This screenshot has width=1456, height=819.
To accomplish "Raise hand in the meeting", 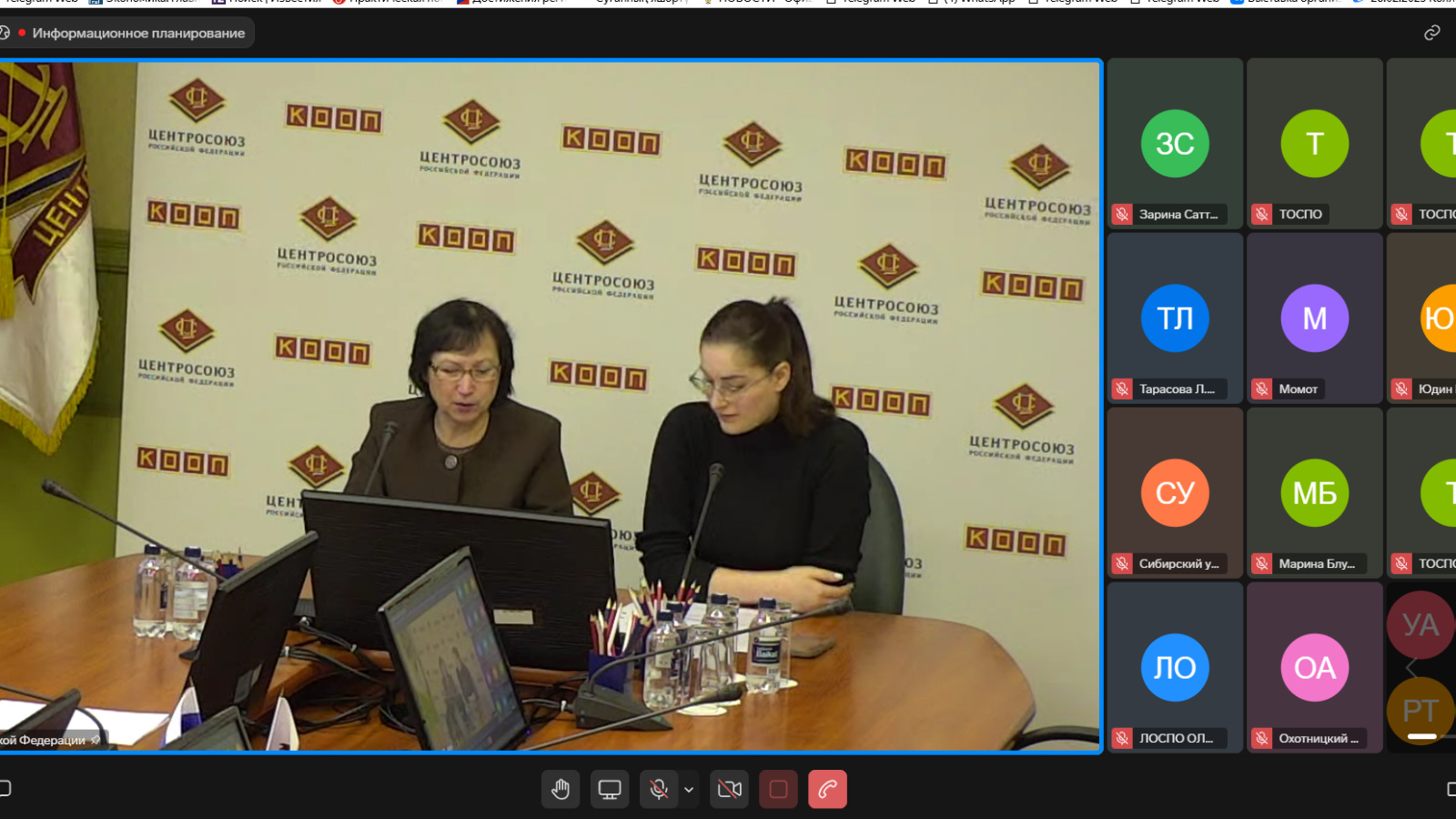I will (561, 789).
